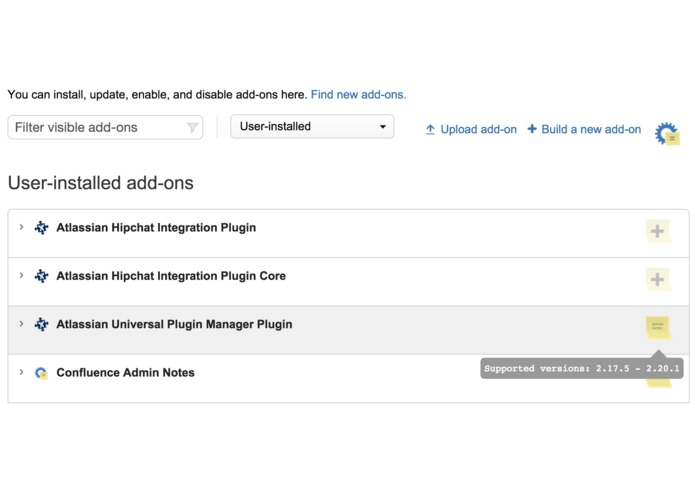
Task: Click the upload arrow icon
Action: (430, 129)
